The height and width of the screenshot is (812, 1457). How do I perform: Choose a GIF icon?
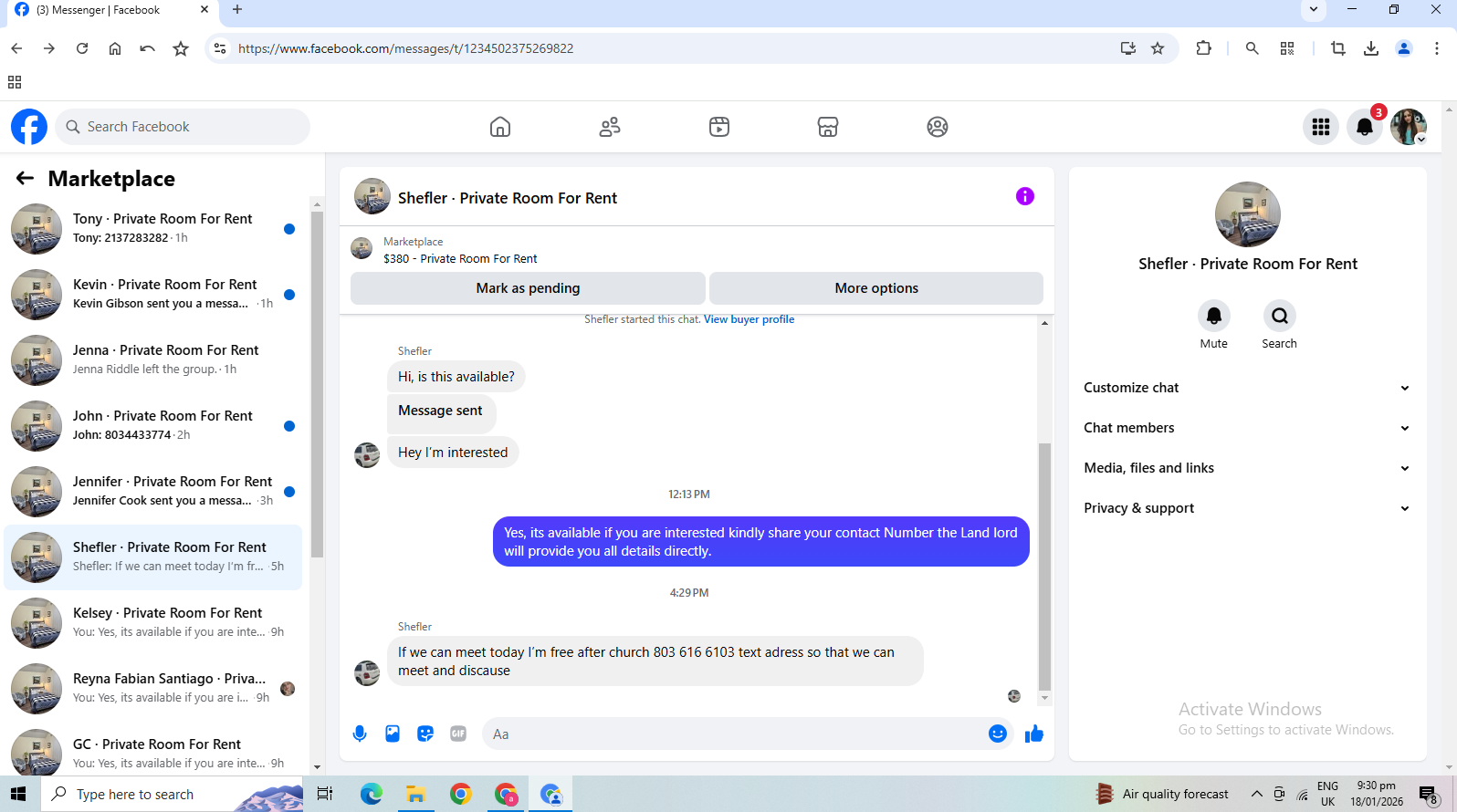tap(458, 734)
